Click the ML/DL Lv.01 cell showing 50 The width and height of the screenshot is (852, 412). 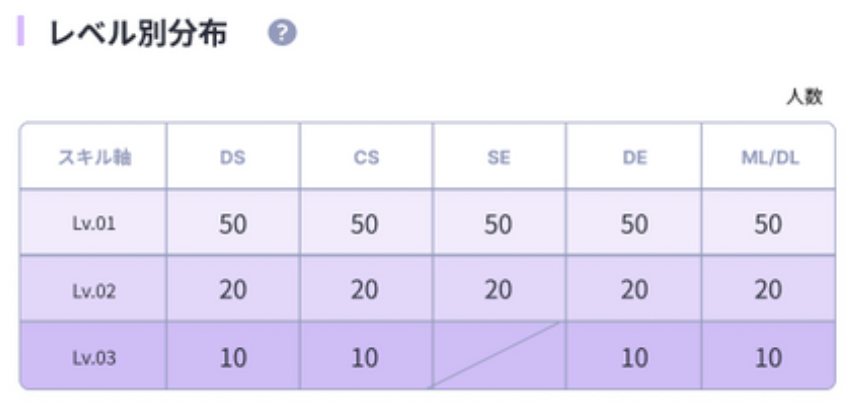[768, 223]
